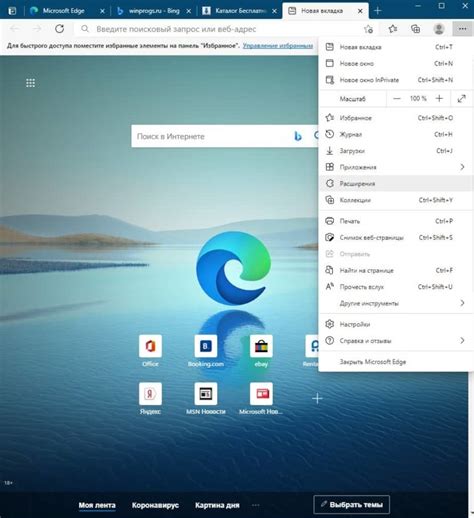Click the 100 % zoom value
Image resolution: width=474 pixels, height=518 pixels.
coord(418,99)
